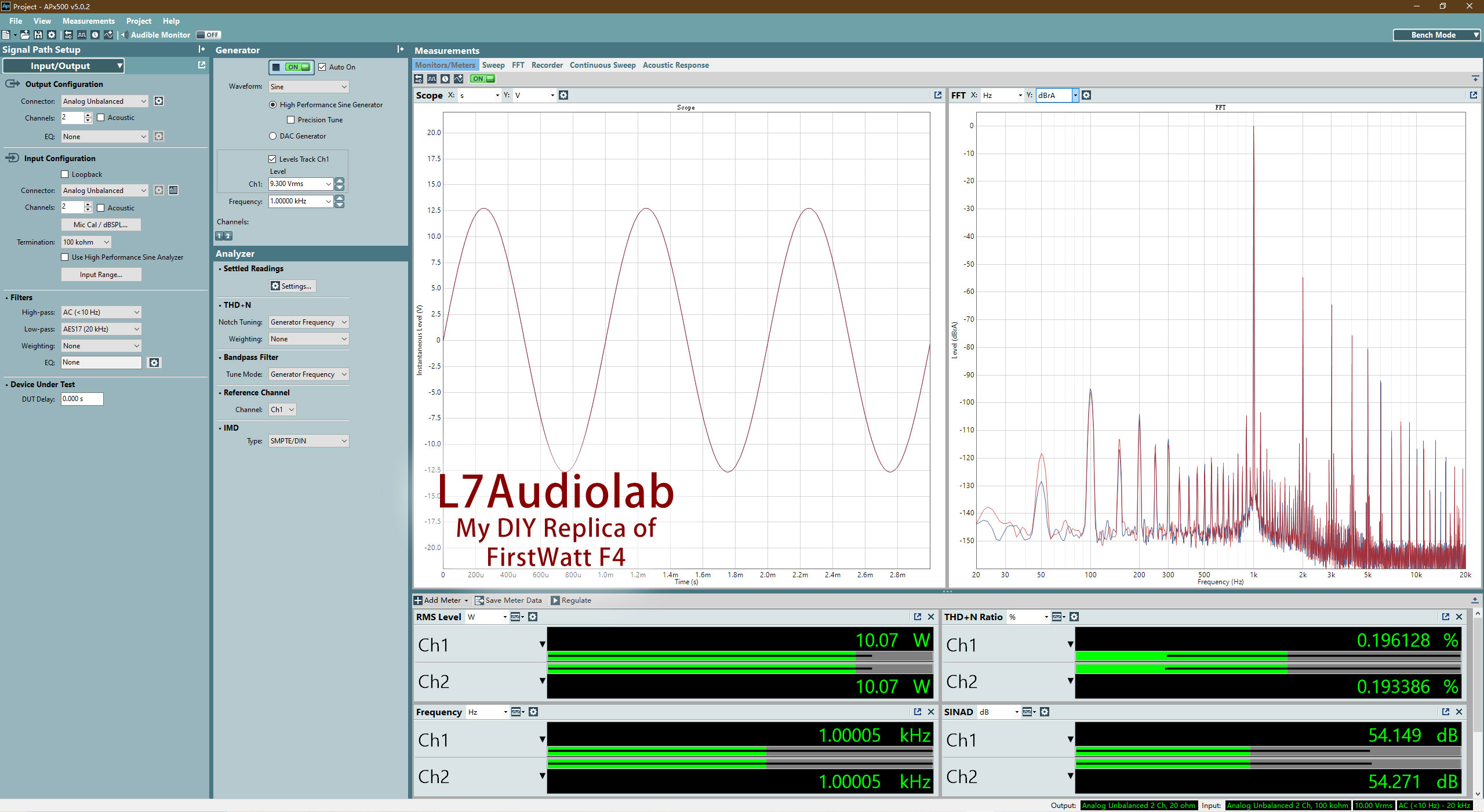The height and width of the screenshot is (812, 1484).
Task: Open project settings gear in top toolbar
Action: click(x=52, y=35)
